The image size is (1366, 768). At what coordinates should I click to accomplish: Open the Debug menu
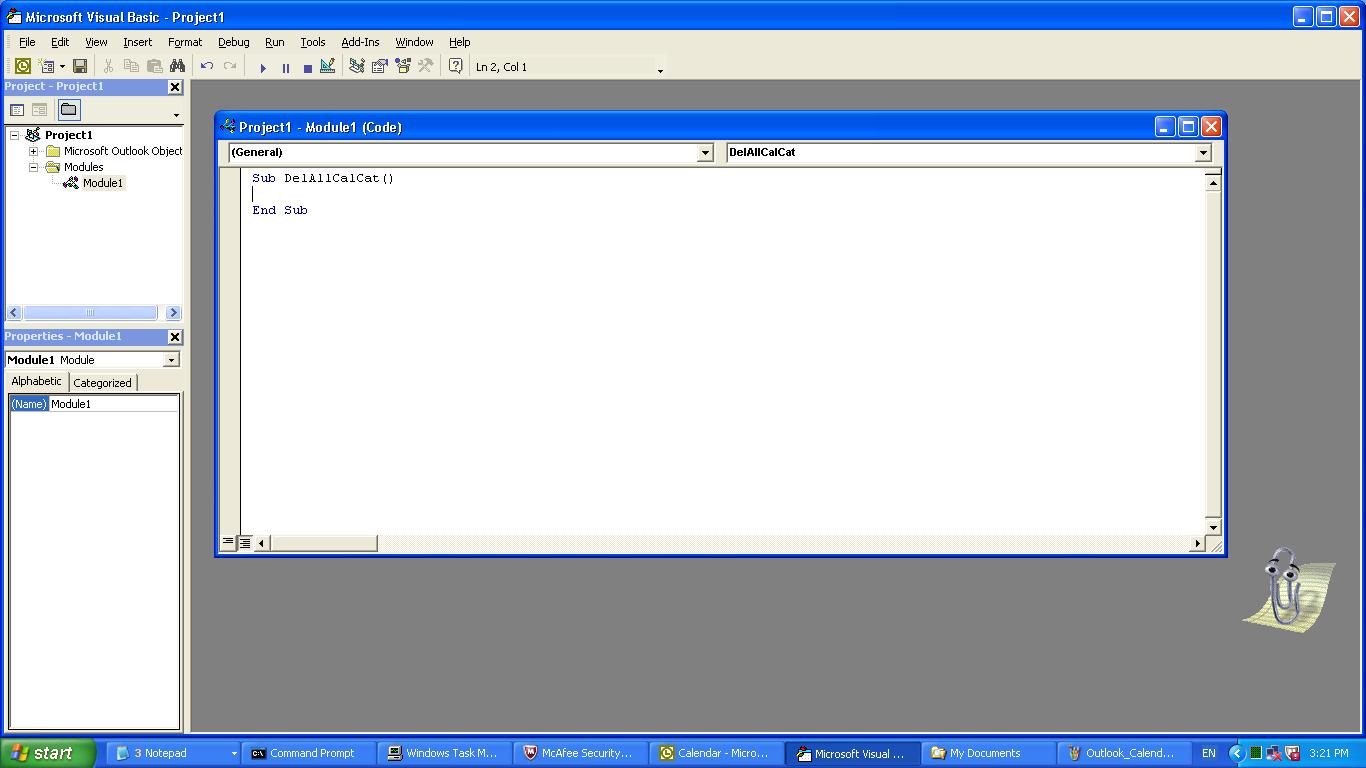[x=233, y=42]
